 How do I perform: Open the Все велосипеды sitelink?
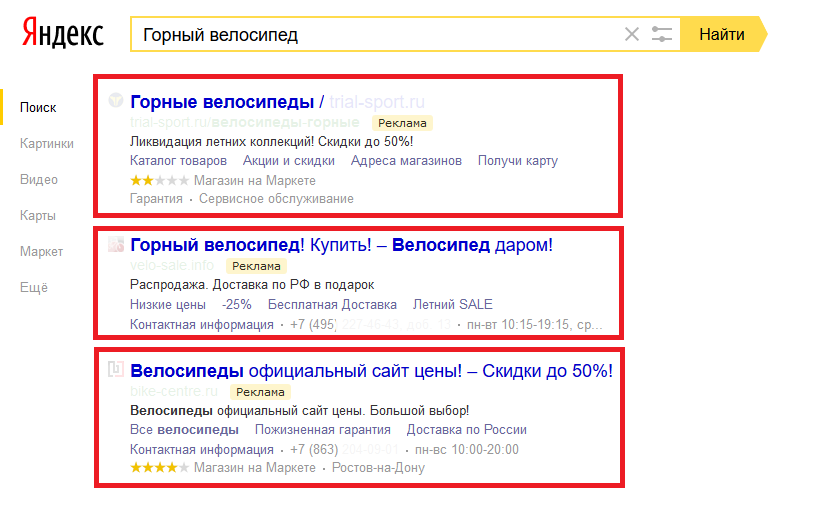click(184, 430)
